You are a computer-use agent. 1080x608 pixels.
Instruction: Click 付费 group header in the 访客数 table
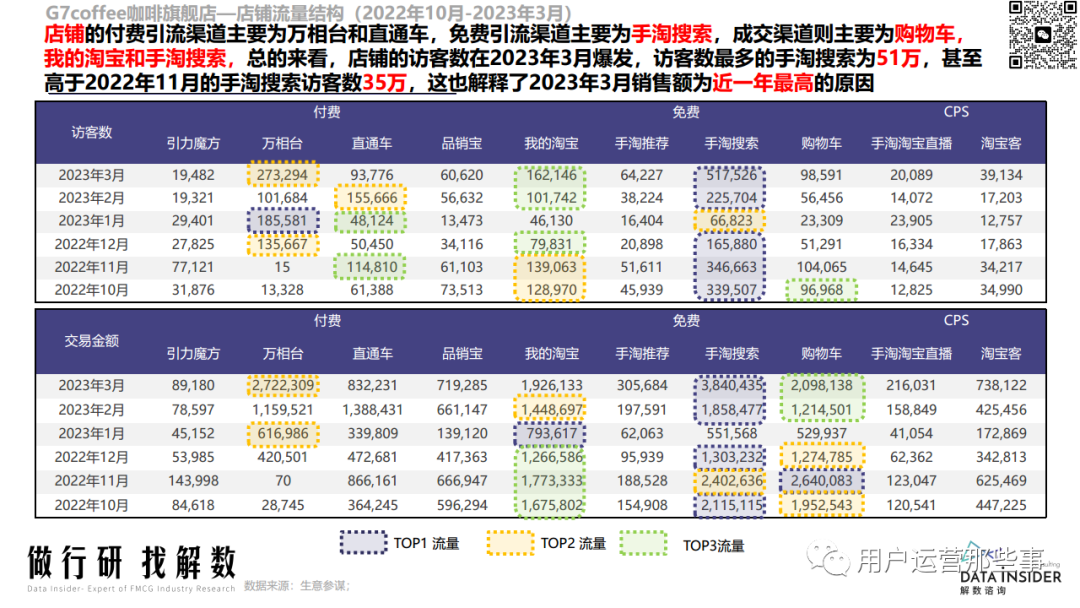(327, 112)
